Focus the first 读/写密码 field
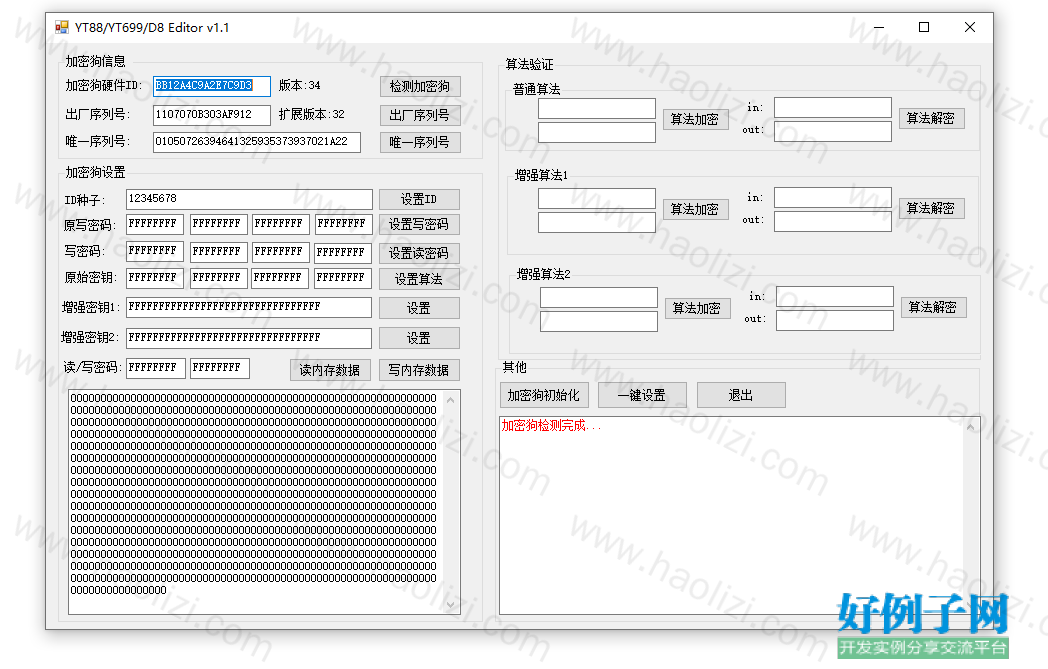The image size is (1048, 669). point(155,368)
